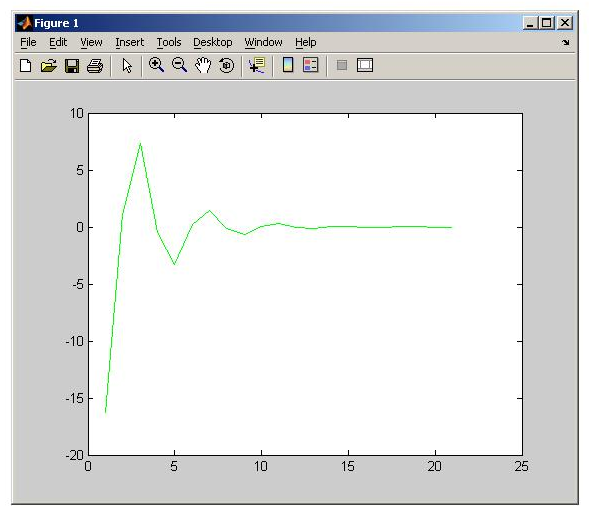Open the Insert menu

(x=130, y=42)
